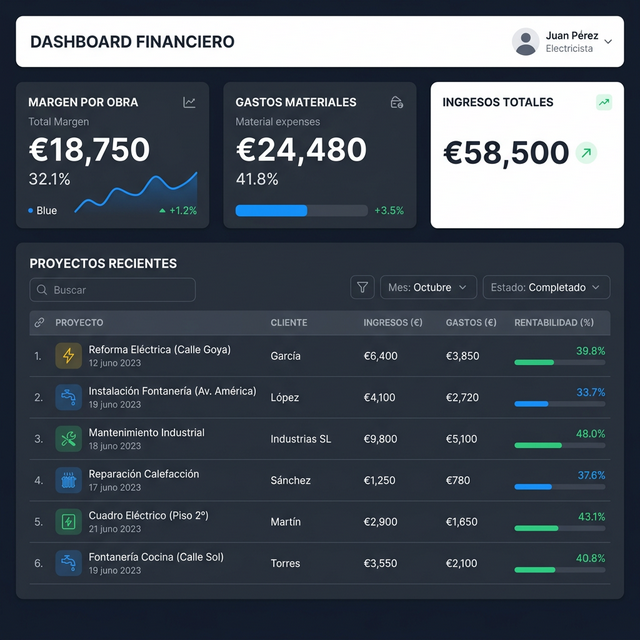Click the user avatar icon for Juan Pérez
This screenshot has height=640, width=640.
[526, 42]
